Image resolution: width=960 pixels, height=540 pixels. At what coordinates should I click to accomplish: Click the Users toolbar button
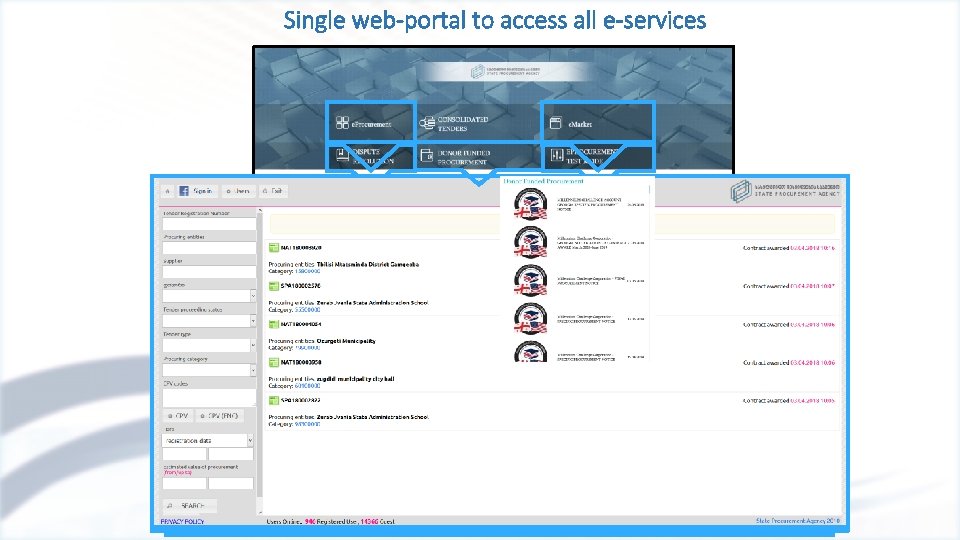(238, 191)
